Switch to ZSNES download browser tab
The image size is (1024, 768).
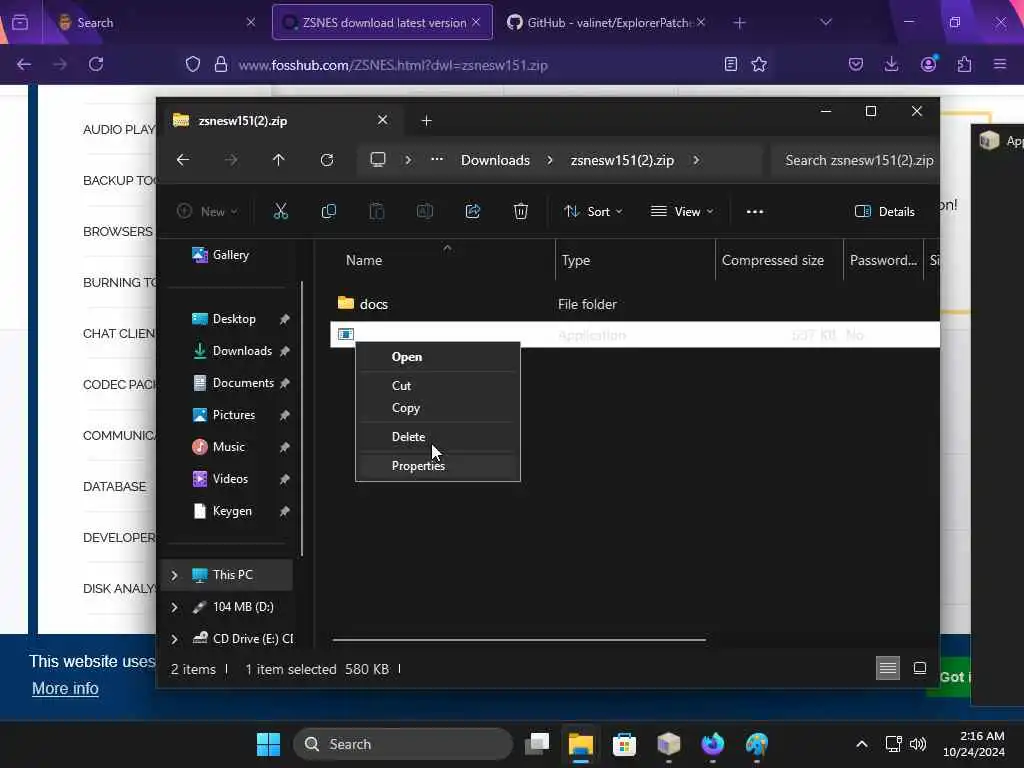pyautogui.click(x=382, y=22)
